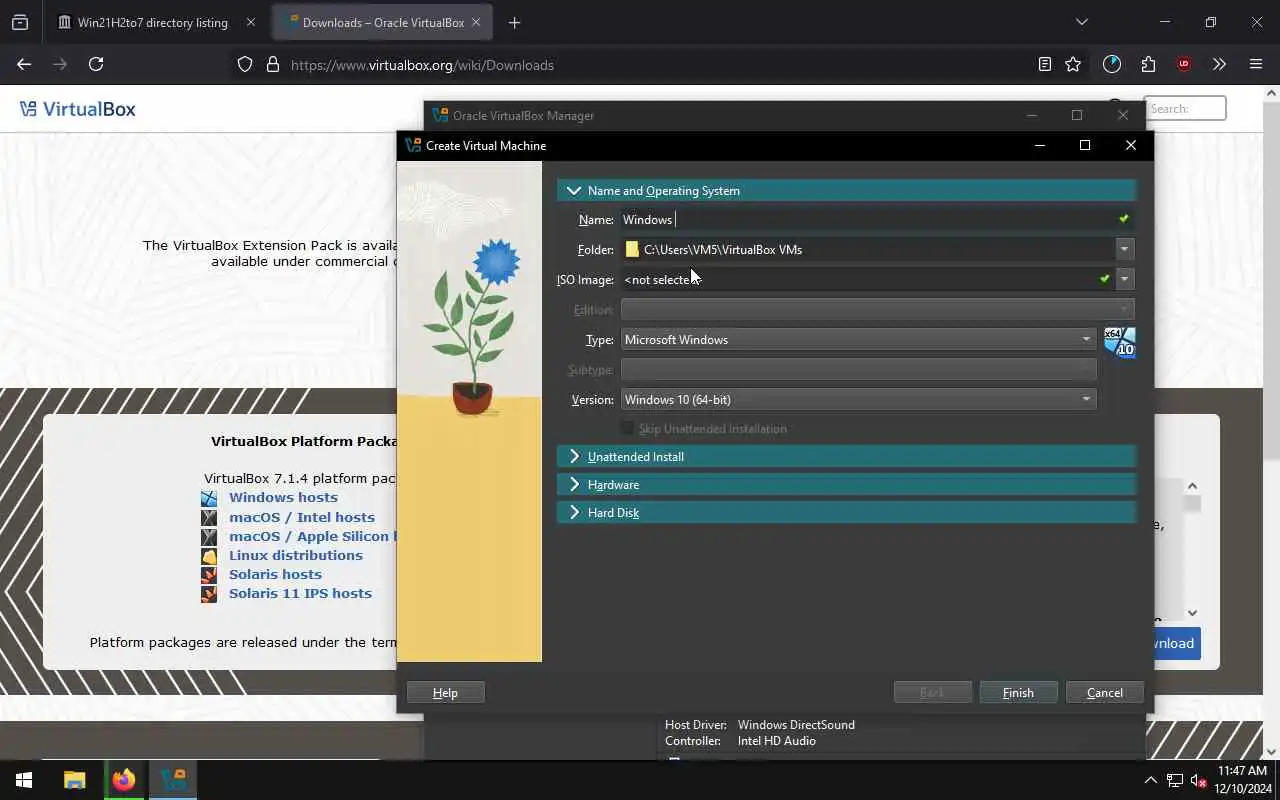Viewport: 1280px width, 800px height.
Task: Open File Explorer from the taskbar
Action: click(75, 780)
